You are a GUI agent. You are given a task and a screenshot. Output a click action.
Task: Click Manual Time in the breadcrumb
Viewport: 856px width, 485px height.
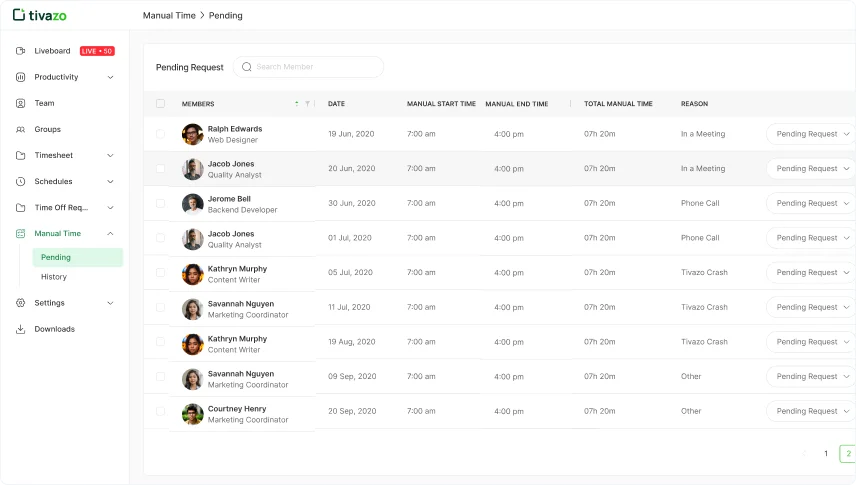coord(168,16)
